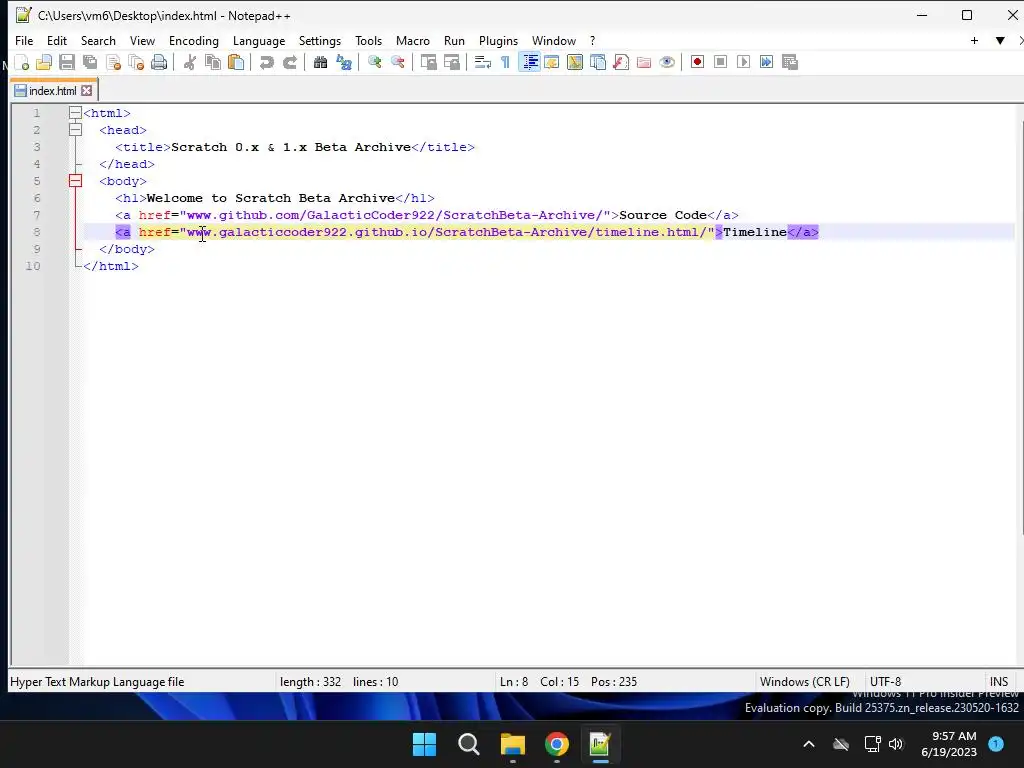
Task: Toggle INS overtype mode in the status bar
Action: tap(999, 682)
